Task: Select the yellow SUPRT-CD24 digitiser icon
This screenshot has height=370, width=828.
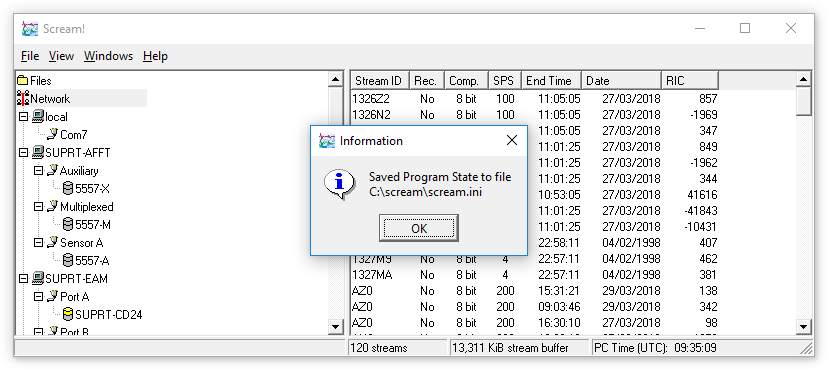Action: (68, 315)
